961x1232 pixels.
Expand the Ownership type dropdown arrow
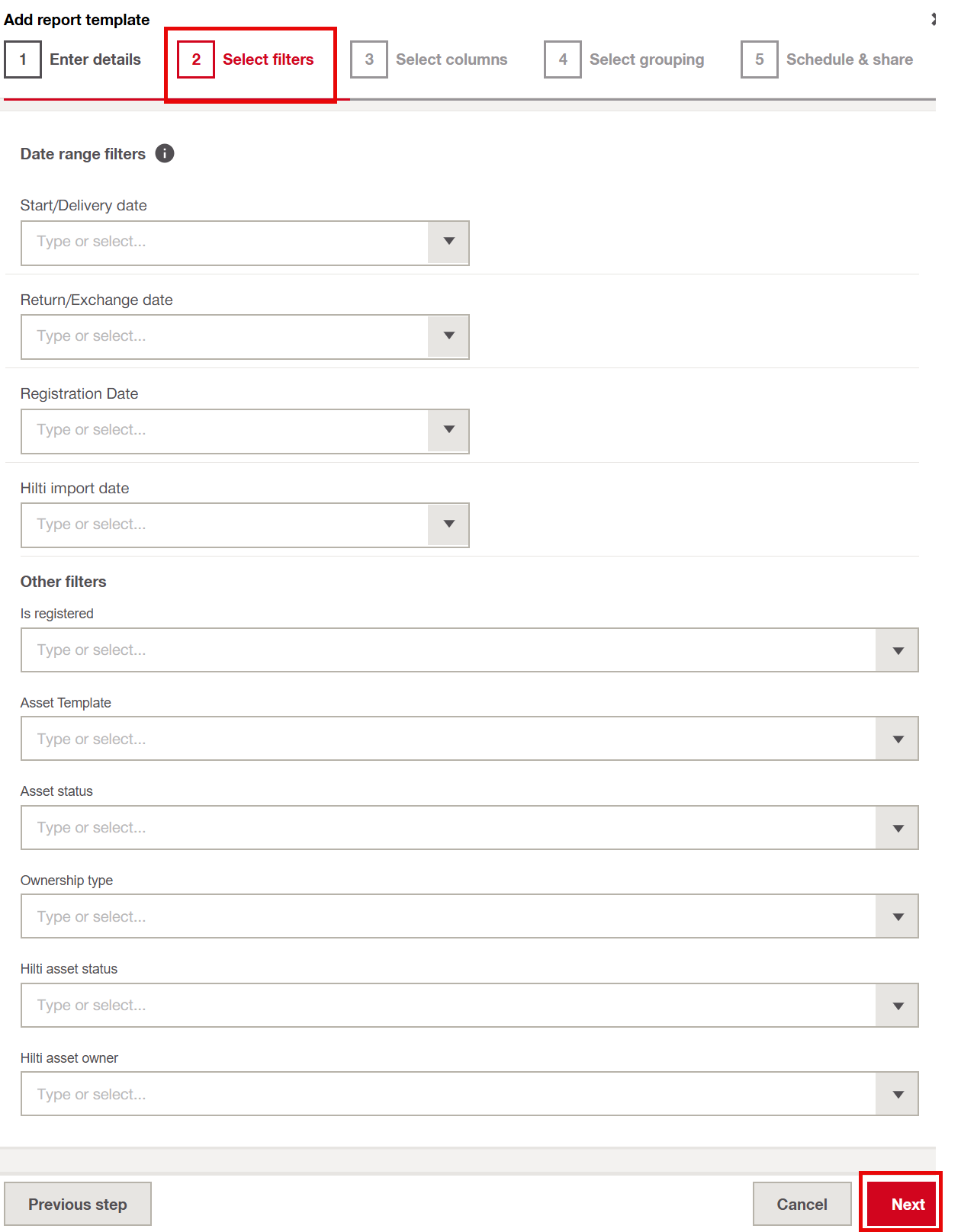pos(898,916)
